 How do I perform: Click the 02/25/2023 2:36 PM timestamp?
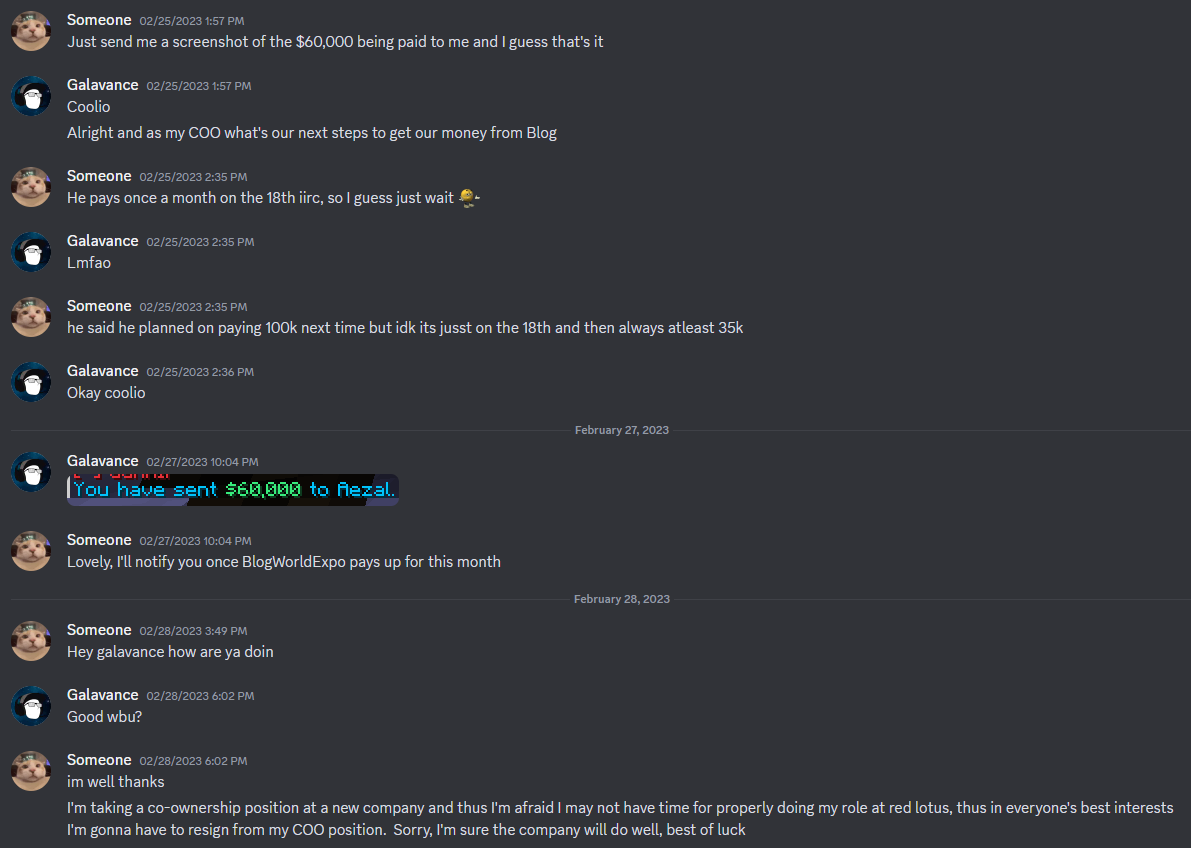(201, 372)
